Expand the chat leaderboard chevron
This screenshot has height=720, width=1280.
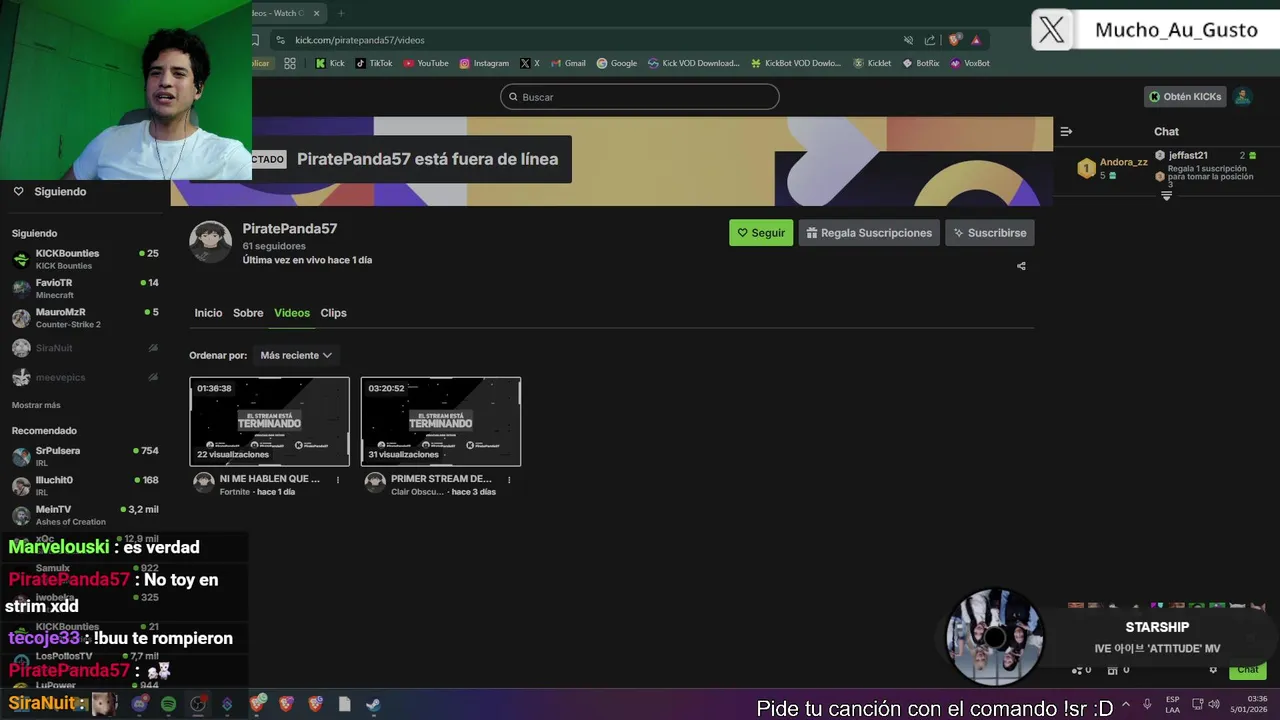pyautogui.click(x=1166, y=196)
